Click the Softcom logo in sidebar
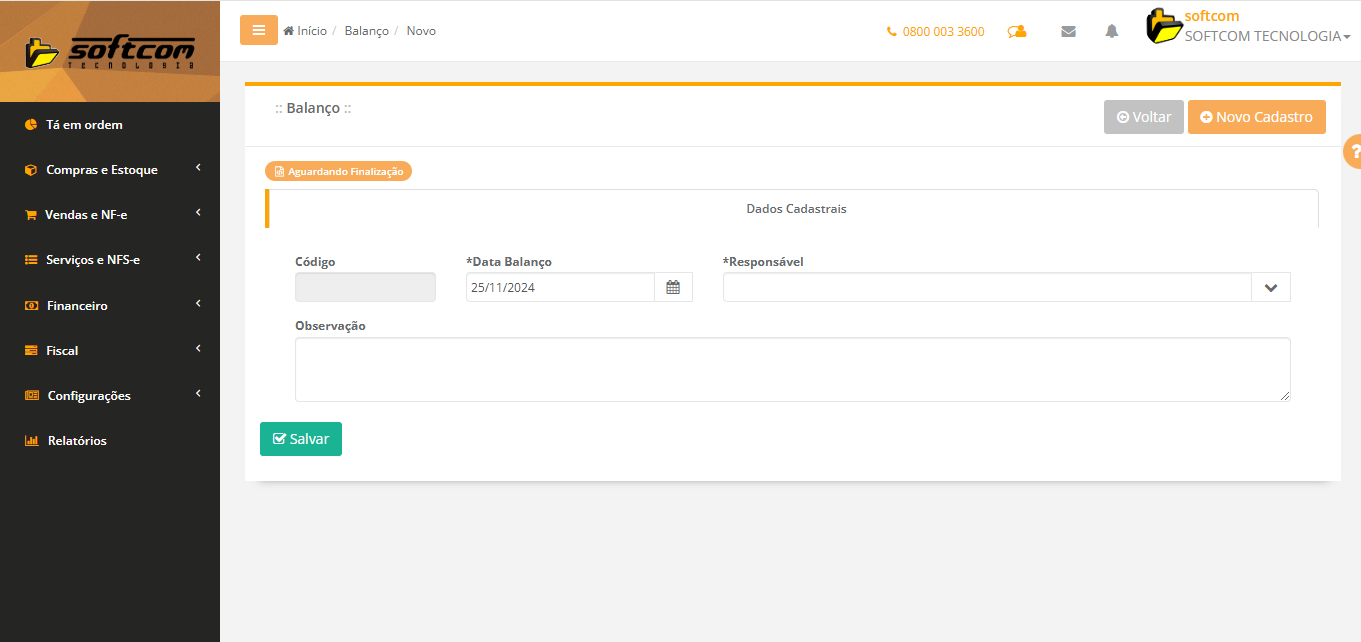The width and height of the screenshot is (1361, 642). [x=110, y=51]
